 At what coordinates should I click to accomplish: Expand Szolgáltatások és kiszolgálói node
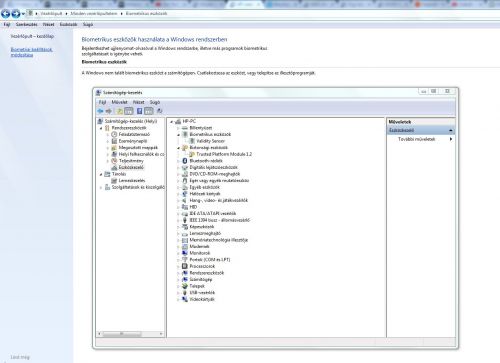click(101, 187)
